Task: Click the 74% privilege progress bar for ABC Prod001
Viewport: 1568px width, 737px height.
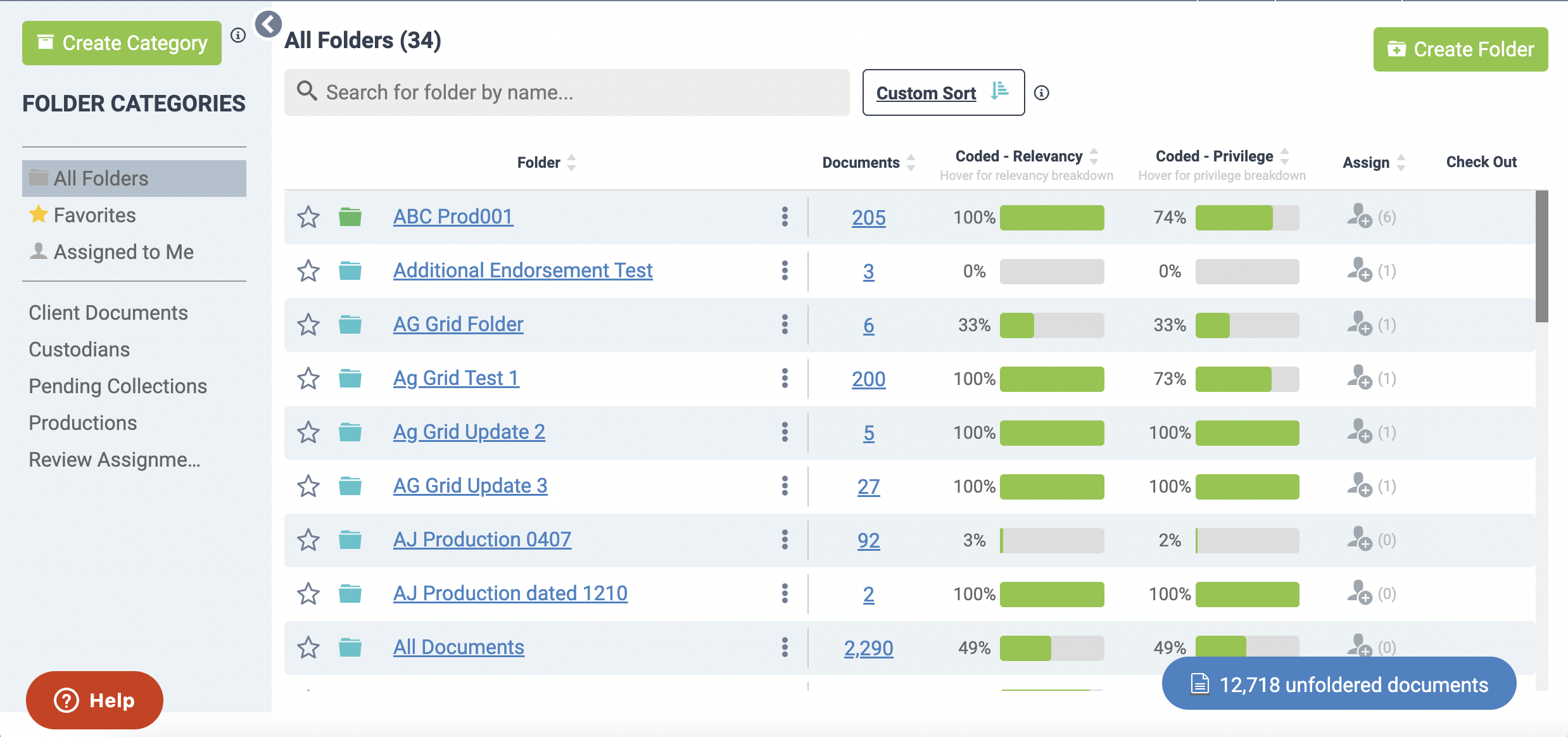Action: point(1246,217)
